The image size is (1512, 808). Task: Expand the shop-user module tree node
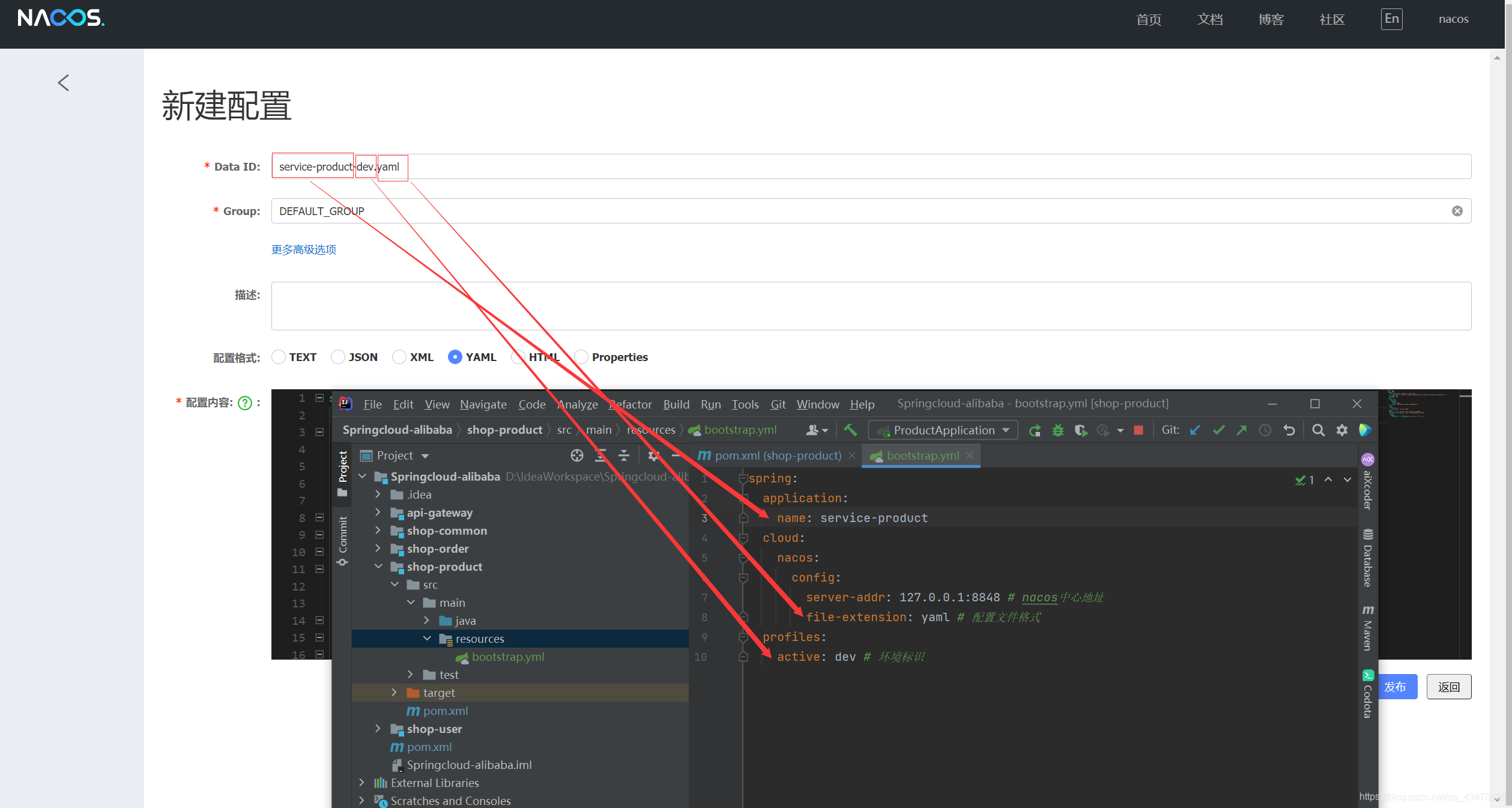378,729
